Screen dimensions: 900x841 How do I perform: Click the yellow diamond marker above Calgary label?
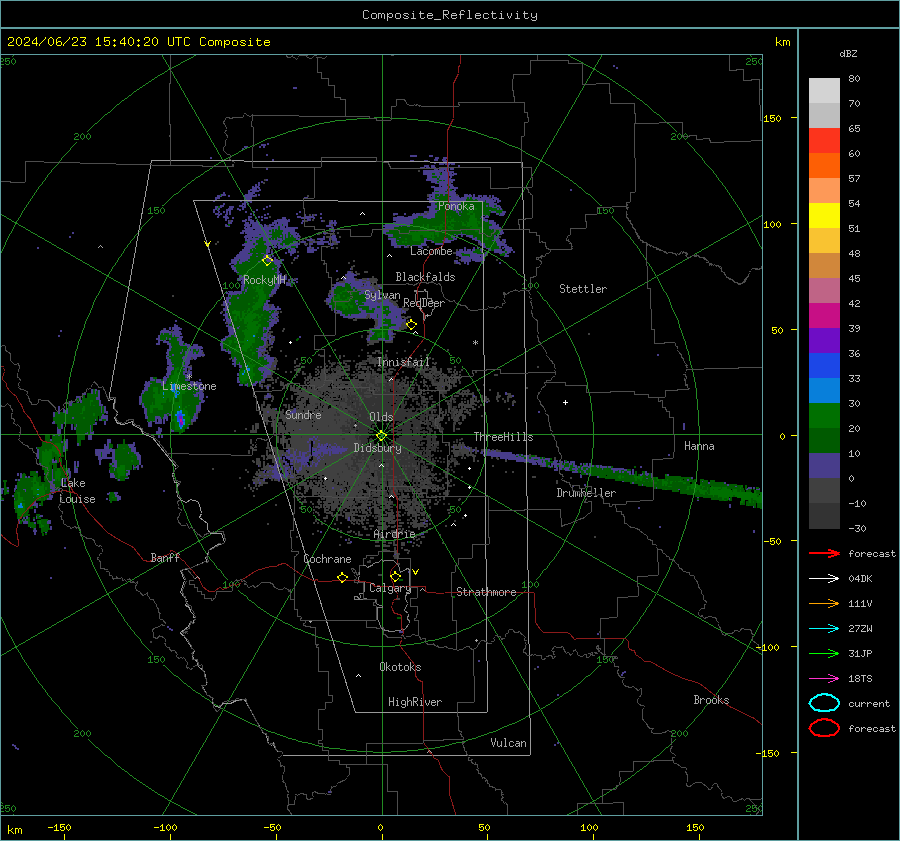tap(395, 576)
